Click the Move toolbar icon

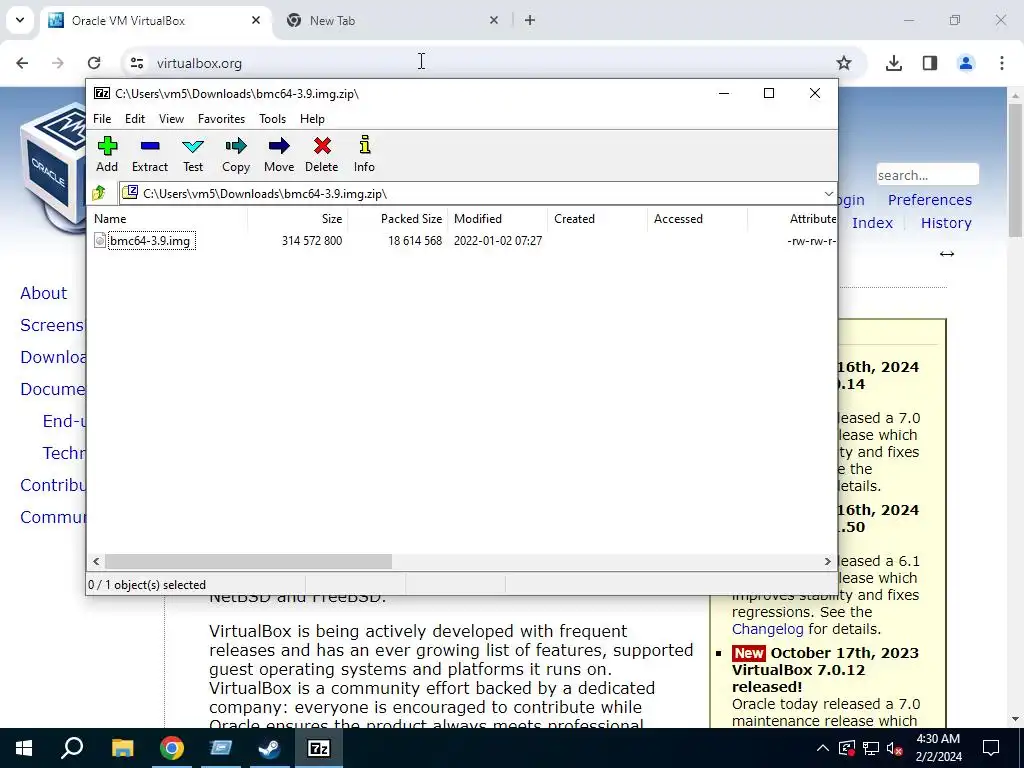pos(279,155)
